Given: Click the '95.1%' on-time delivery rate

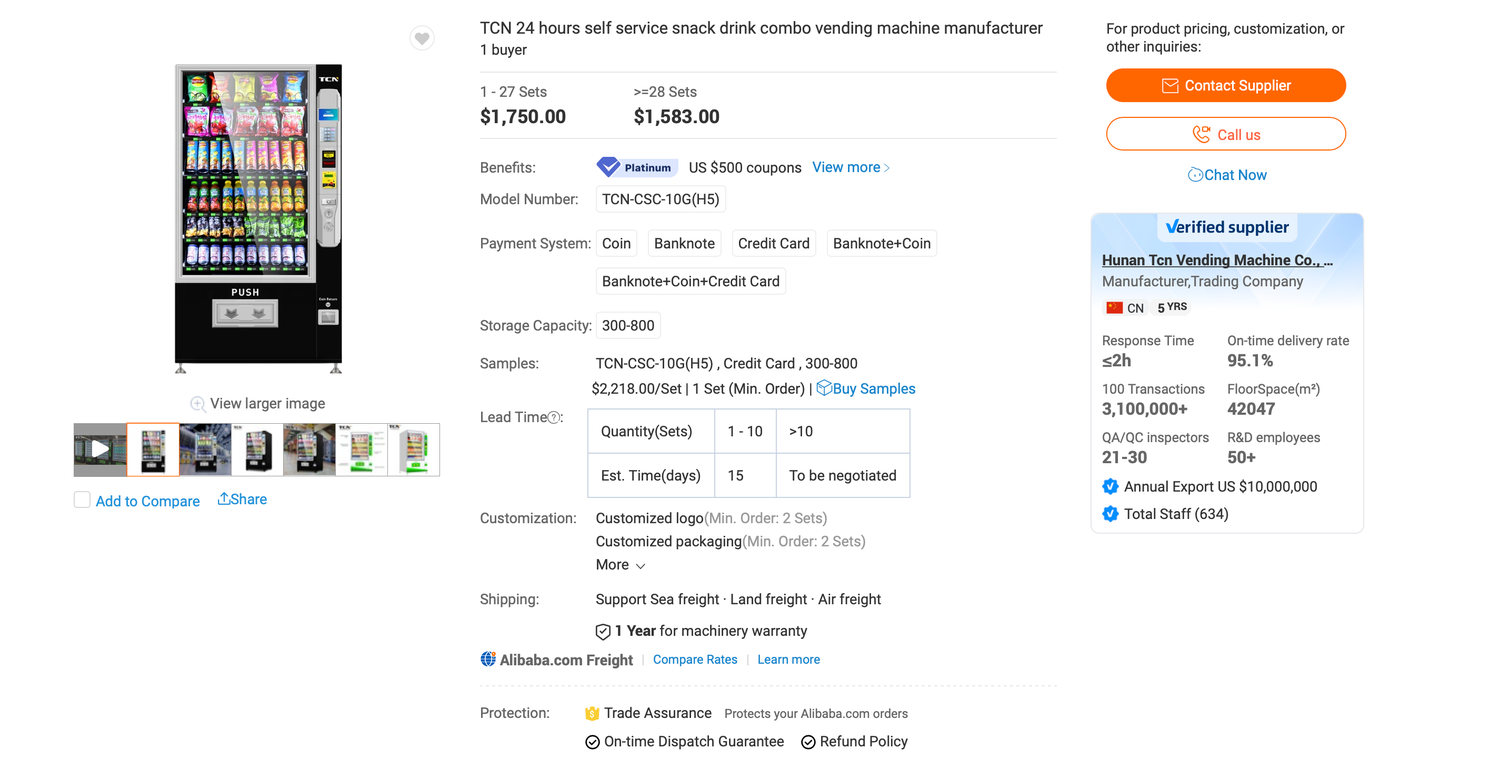Looking at the screenshot, I should pyautogui.click(x=1250, y=360).
